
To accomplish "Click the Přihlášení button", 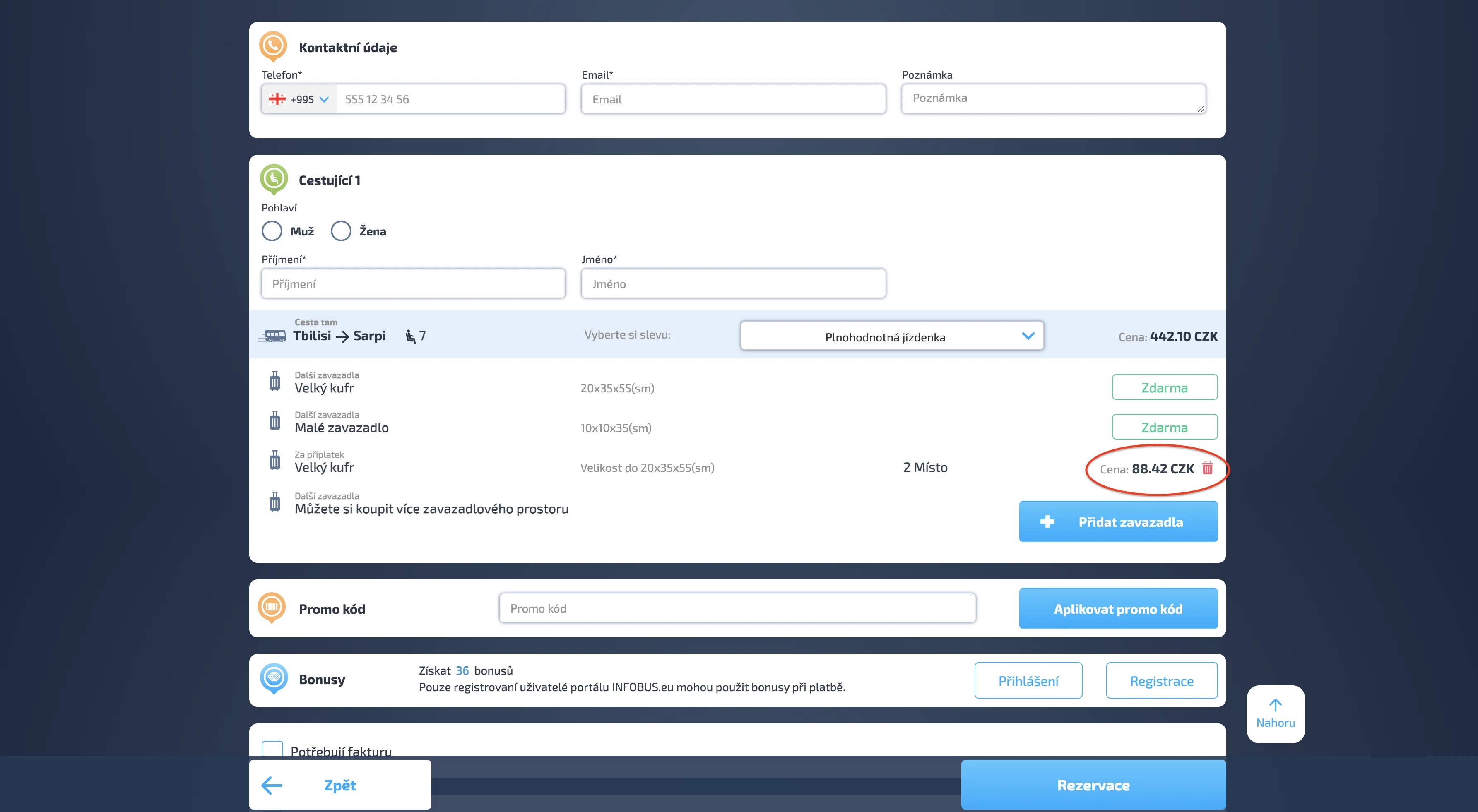I will pyautogui.click(x=1028, y=681).
